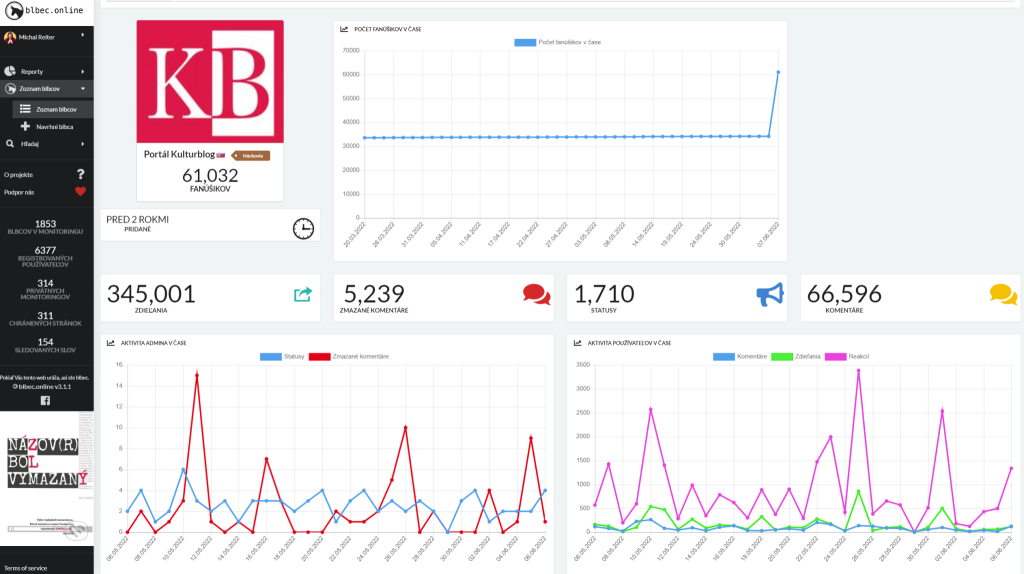
Task: Click the blue Počet fanúšikov legend swatch
Action: [x=525, y=42]
